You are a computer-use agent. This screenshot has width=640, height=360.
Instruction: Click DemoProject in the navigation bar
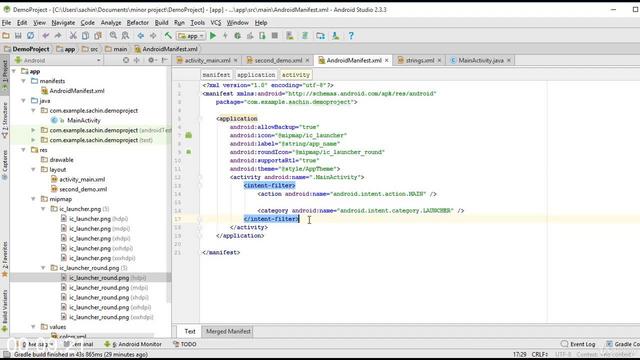click(27, 49)
